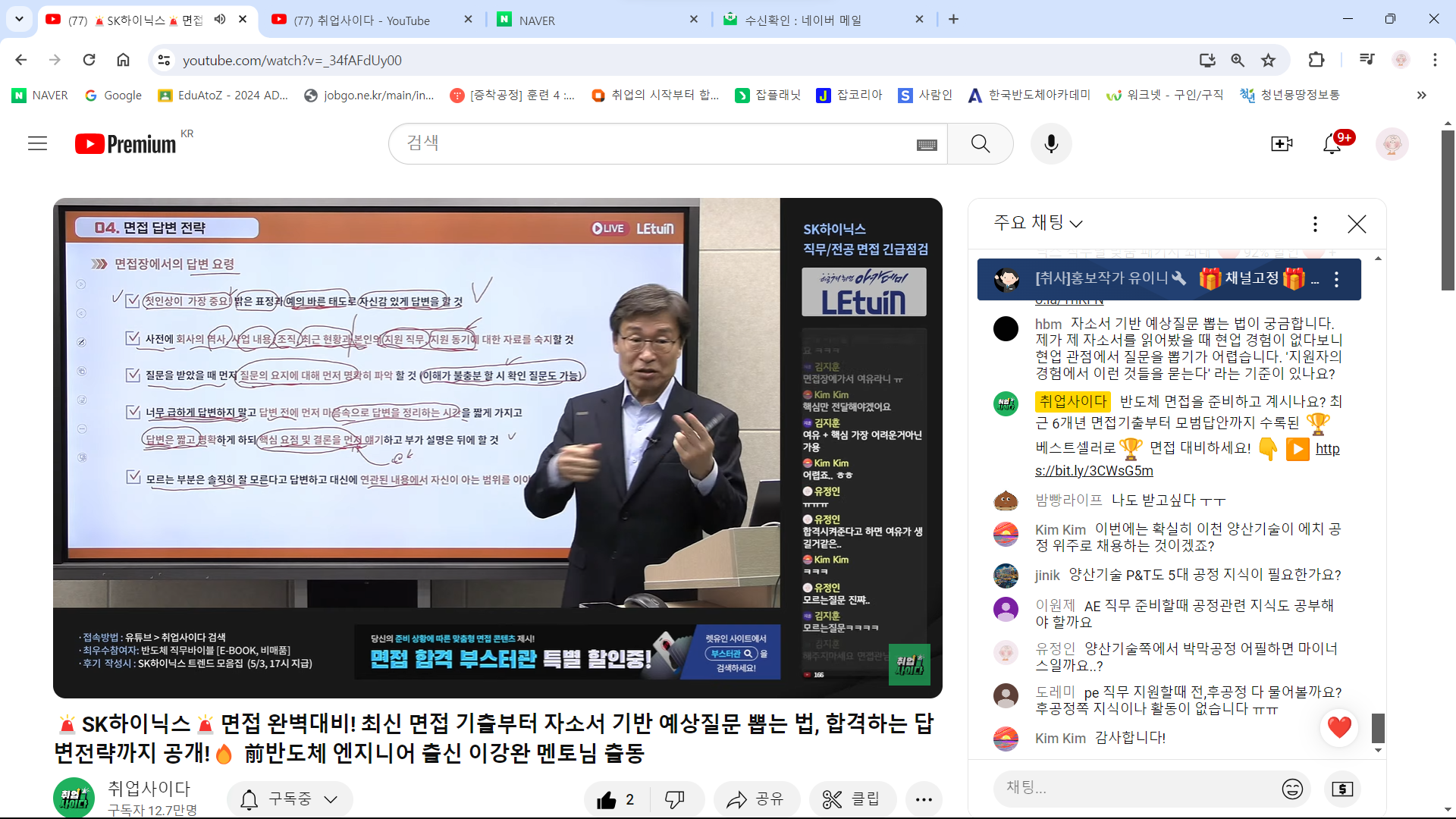Open the YouTube hamburger guide menu
The image size is (1456, 819).
tap(37, 143)
